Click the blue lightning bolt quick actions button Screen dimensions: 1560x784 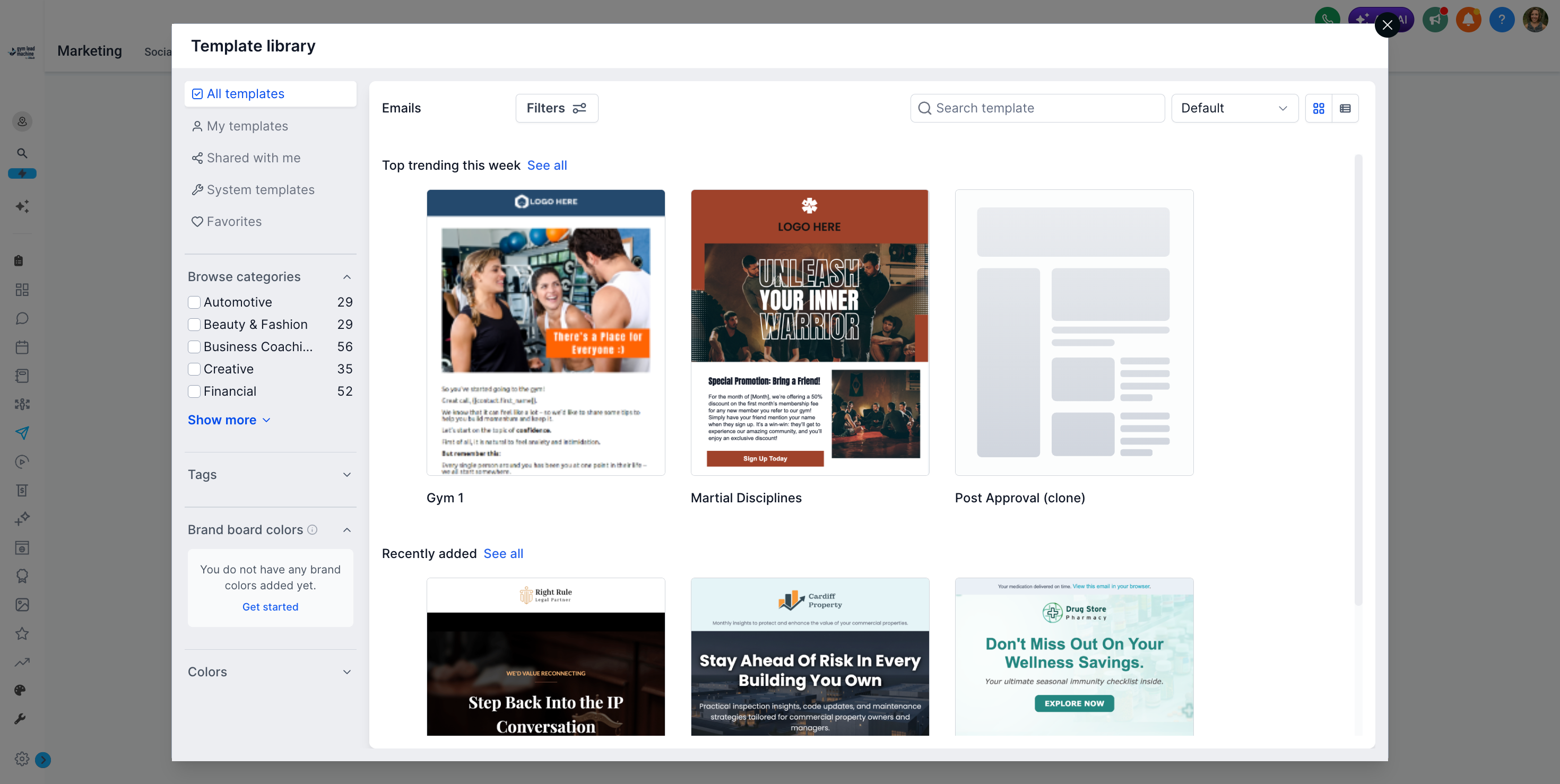22,174
